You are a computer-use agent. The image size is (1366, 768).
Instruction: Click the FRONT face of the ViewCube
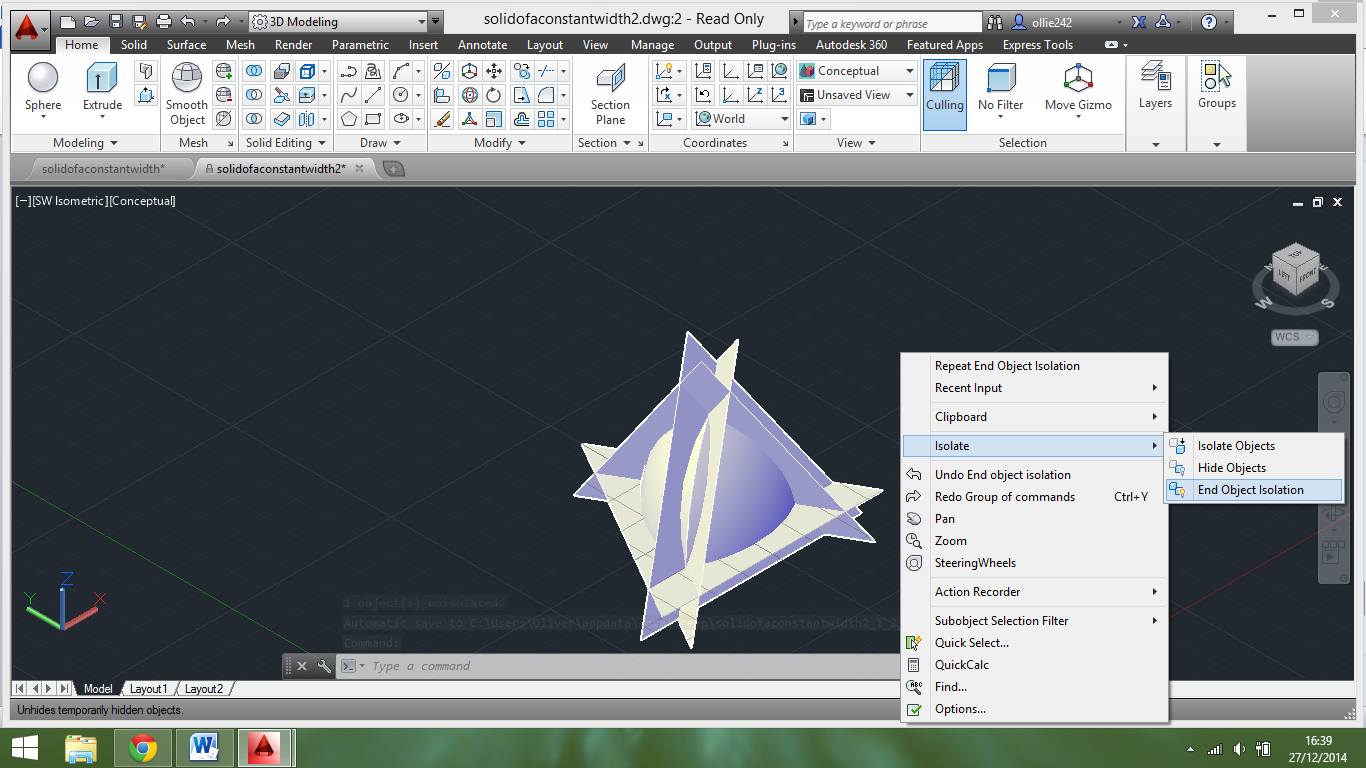[x=1307, y=277]
